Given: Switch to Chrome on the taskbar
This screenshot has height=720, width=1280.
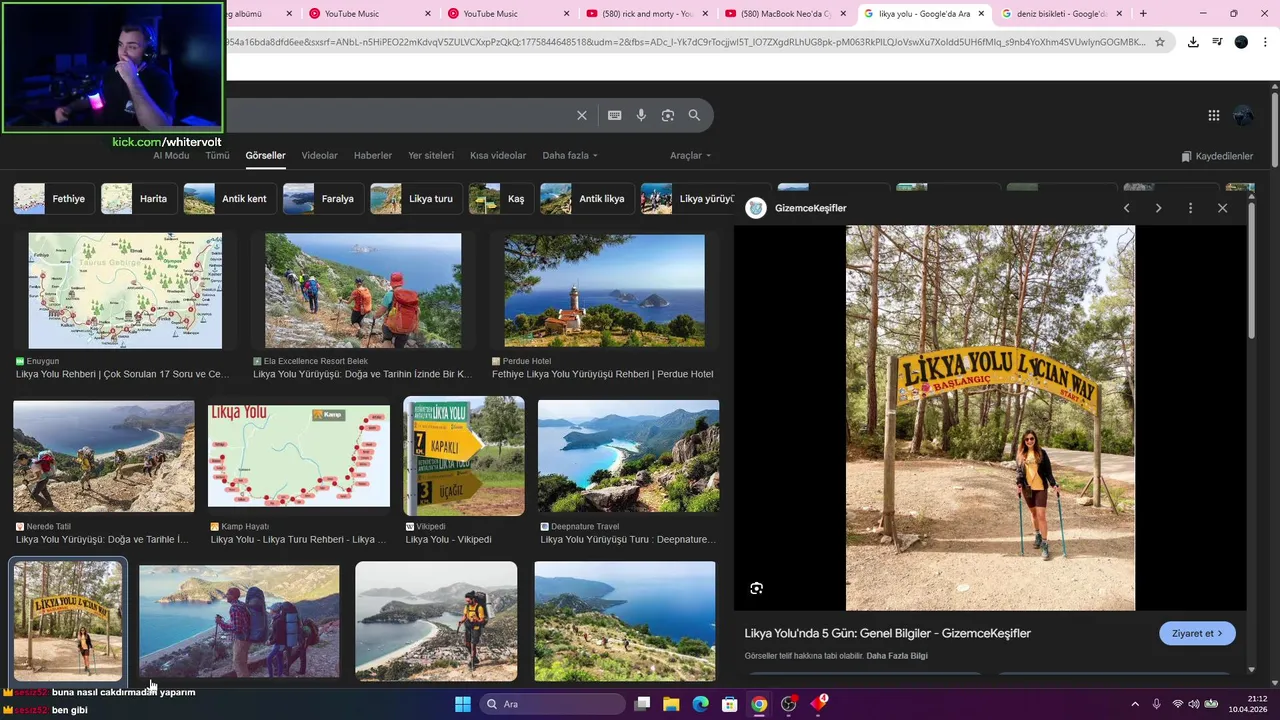Looking at the screenshot, I should point(759,704).
